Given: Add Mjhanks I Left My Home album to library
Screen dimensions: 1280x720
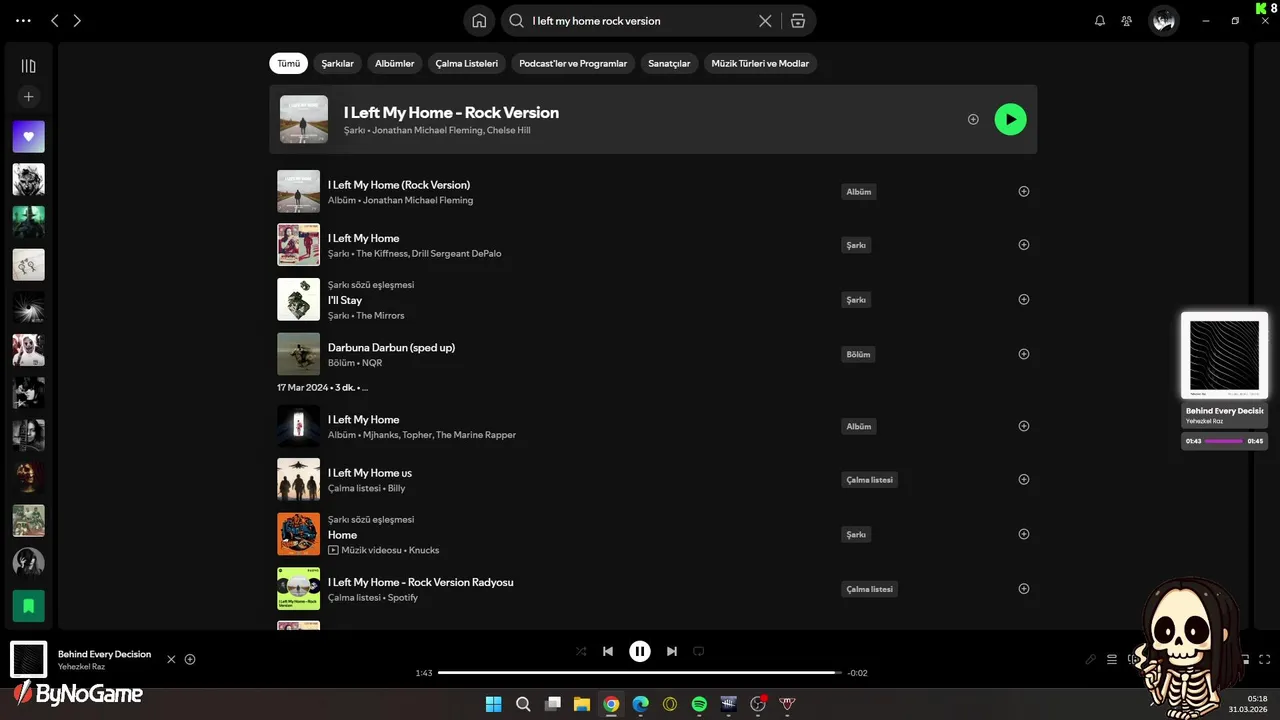Looking at the screenshot, I should point(1024,426).
